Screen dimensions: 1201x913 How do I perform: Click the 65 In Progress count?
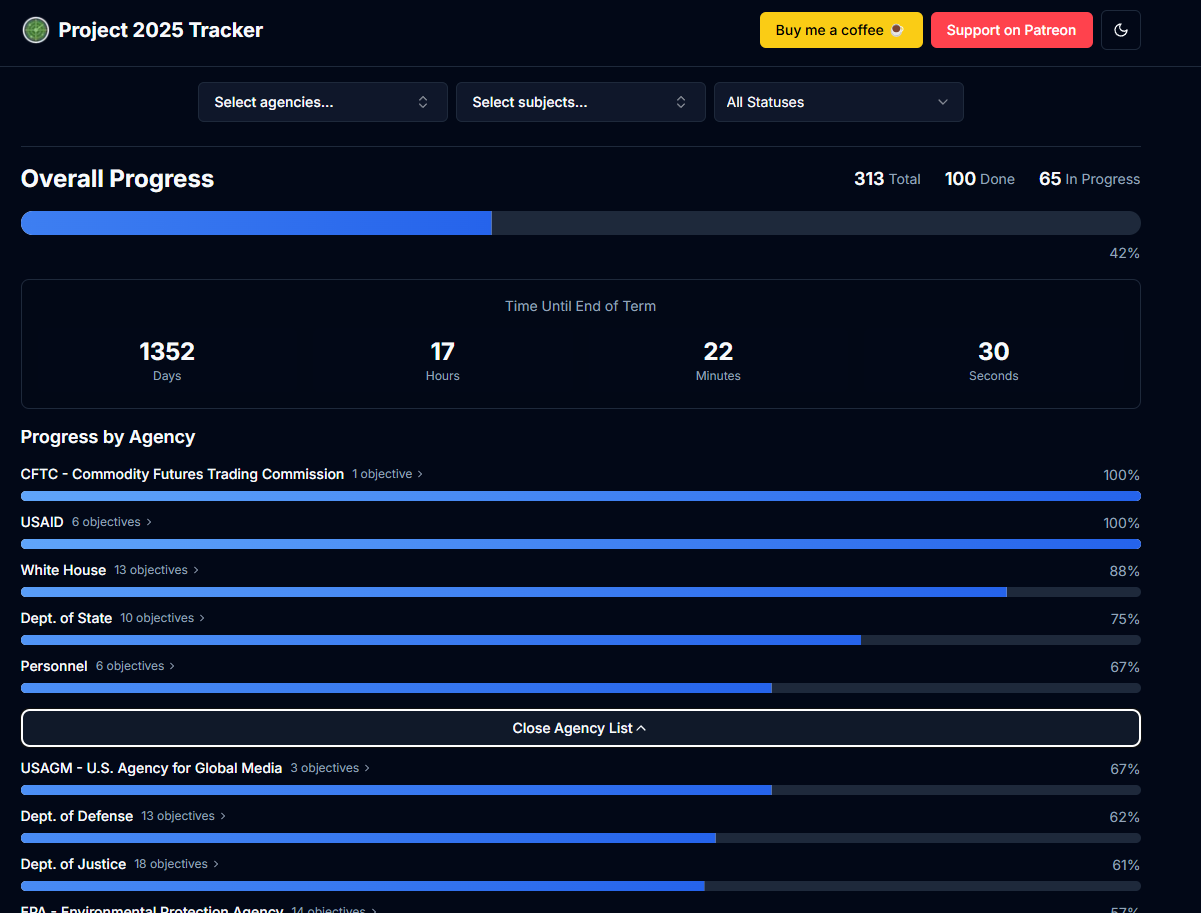1089,179
